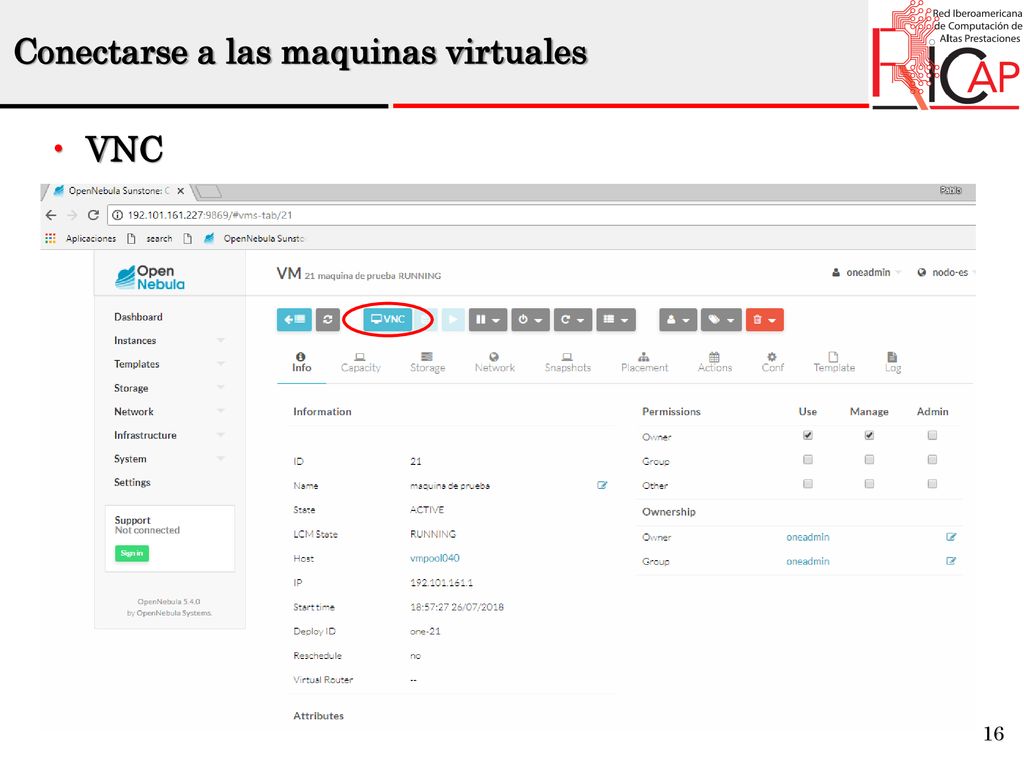Click the browser back arrow
This screenshot has height=768, width=1024.
point(51,215)
